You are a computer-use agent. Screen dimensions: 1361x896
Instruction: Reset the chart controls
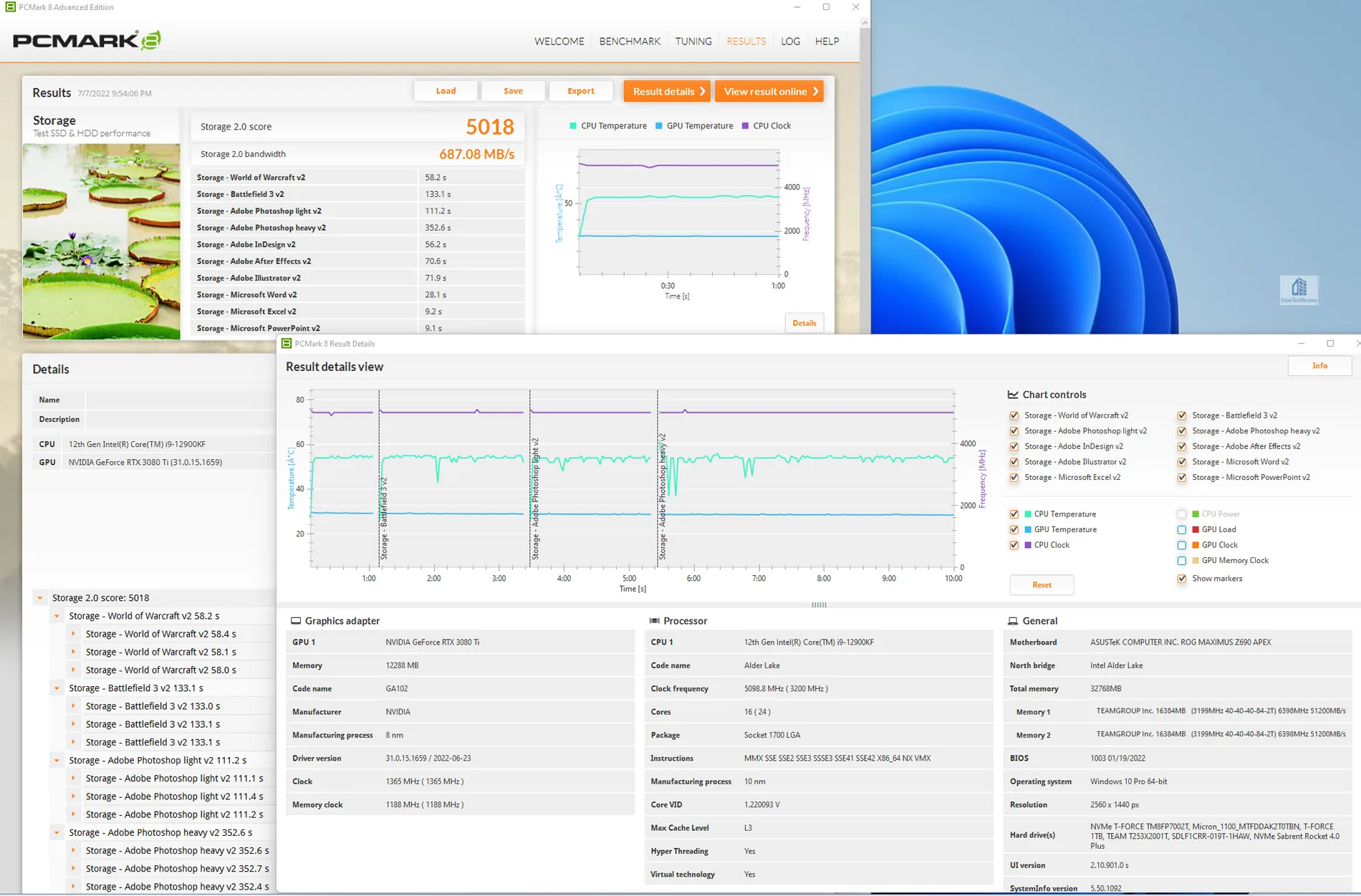[1042, 585]
